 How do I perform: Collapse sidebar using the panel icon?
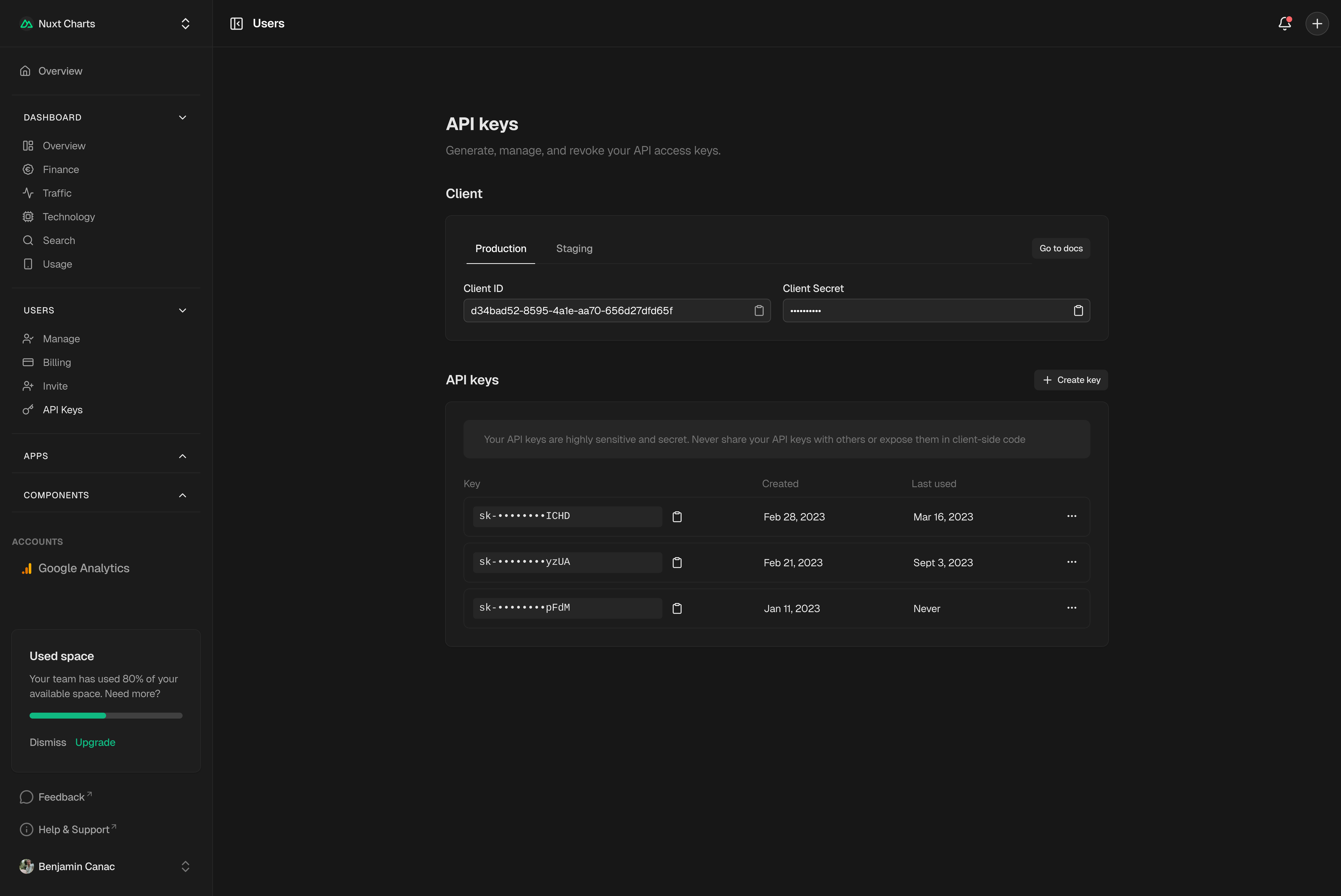[237, 23]
